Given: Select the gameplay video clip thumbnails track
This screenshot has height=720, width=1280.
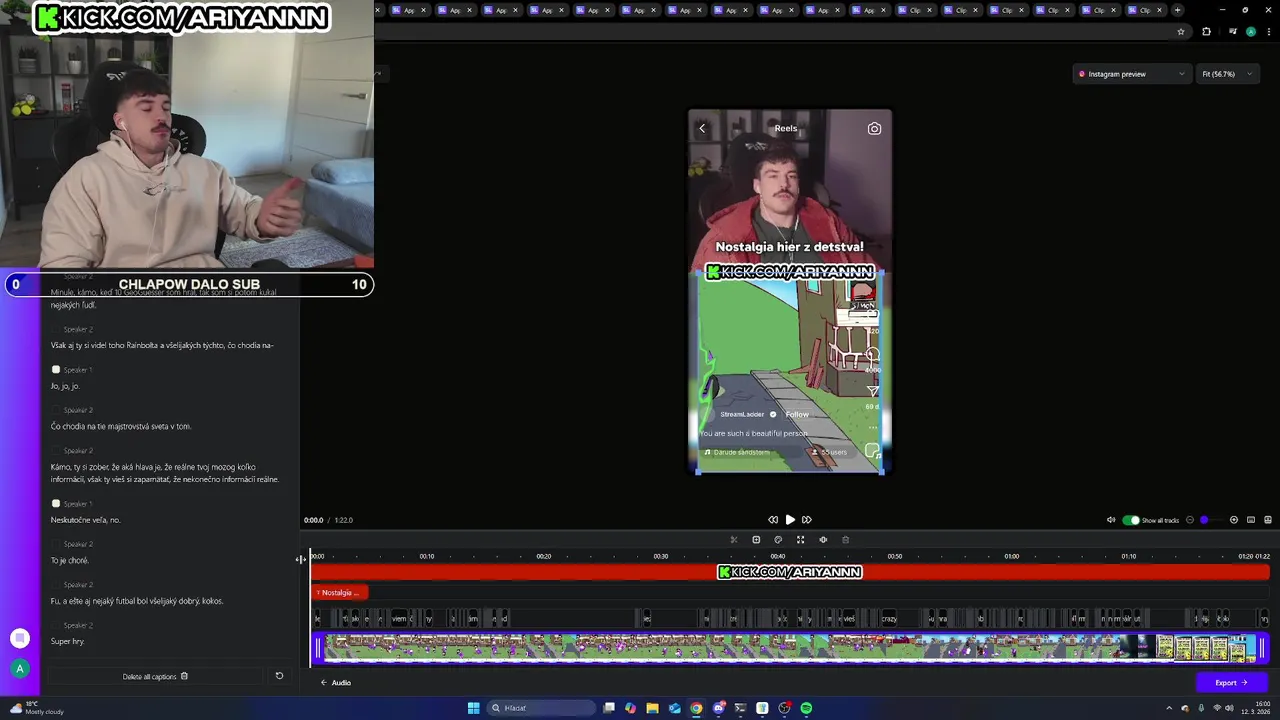Looking at the screenshot, I should (790, 648).
